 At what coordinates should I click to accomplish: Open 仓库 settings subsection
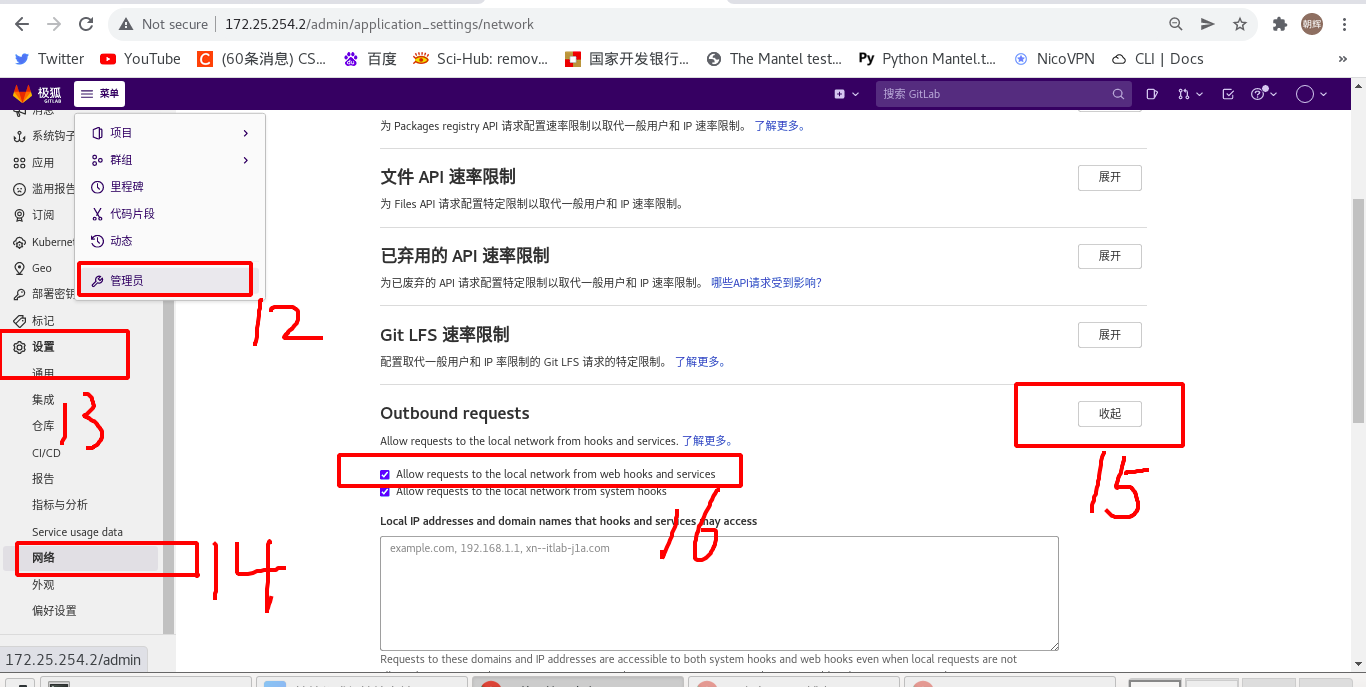[x=43, y=426]
